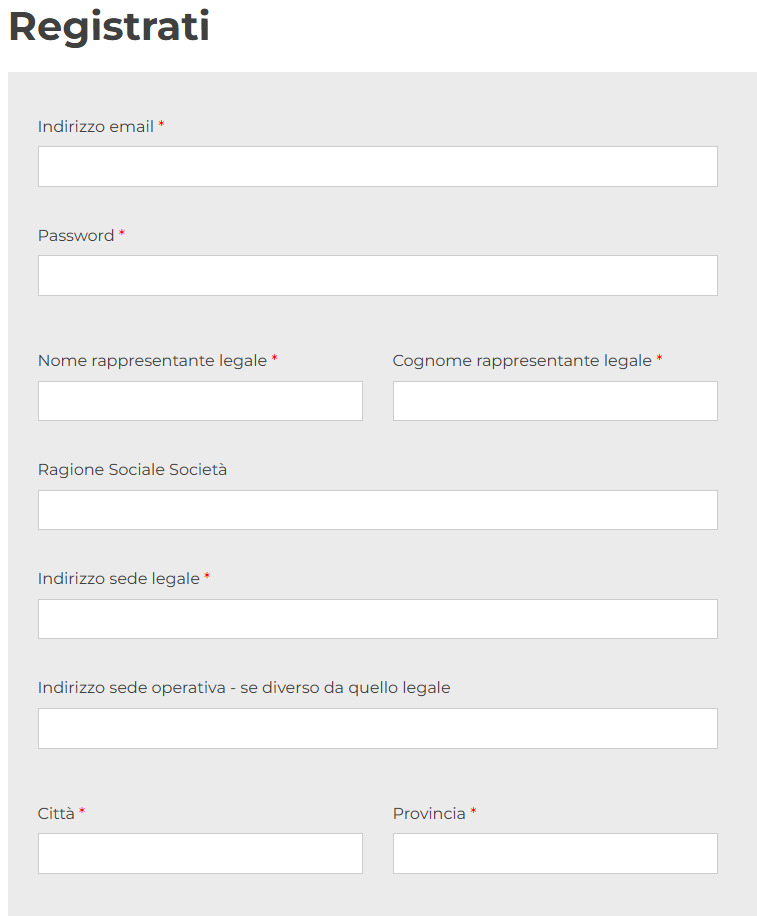Screen dimensions: 757x916
Task: Click the "Città" label text
Action: [56, 814]
